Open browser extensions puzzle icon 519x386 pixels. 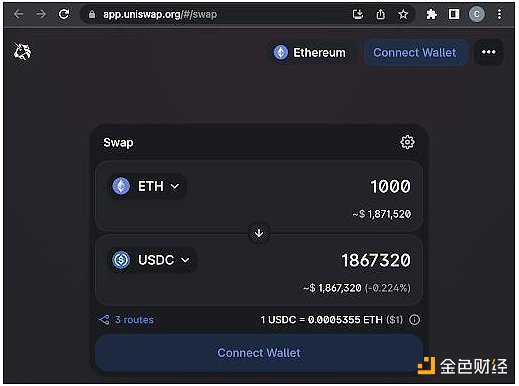431,14
